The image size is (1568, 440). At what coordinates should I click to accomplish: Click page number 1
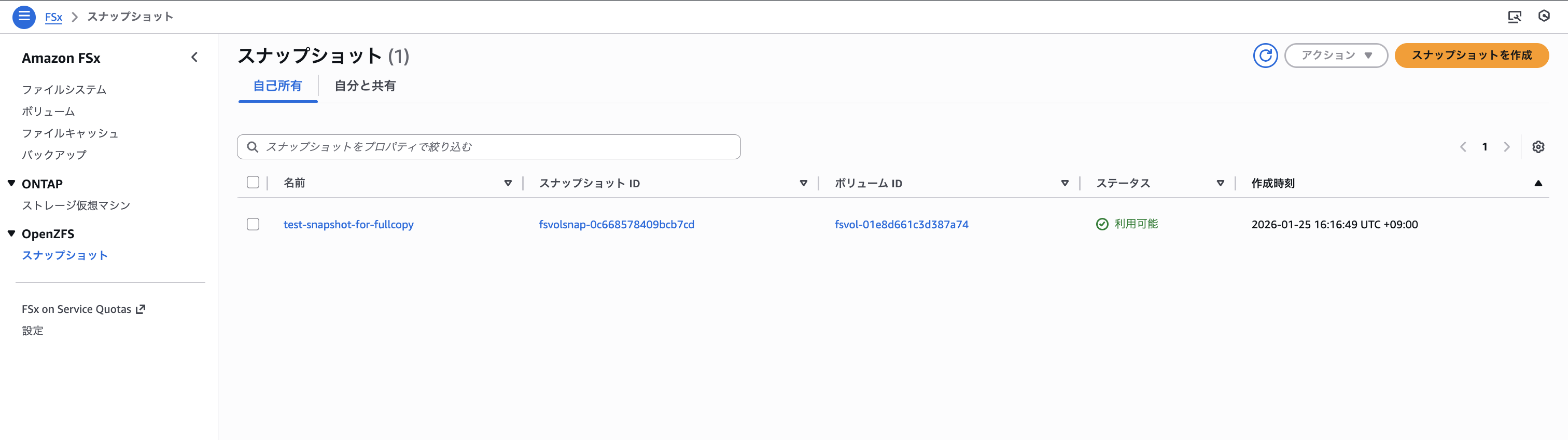coord(1485,147)
